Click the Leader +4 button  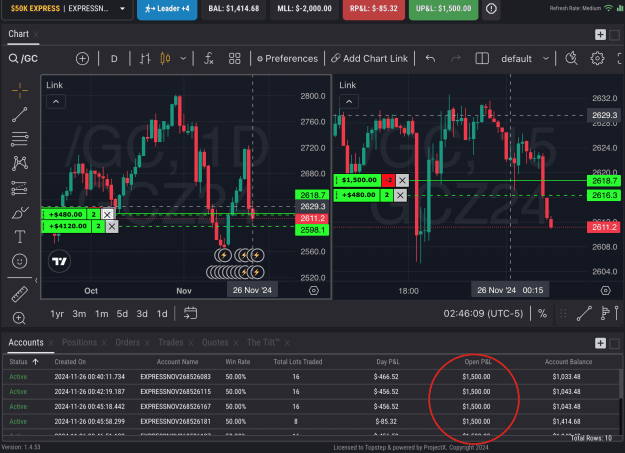click(x=167, y=8)
